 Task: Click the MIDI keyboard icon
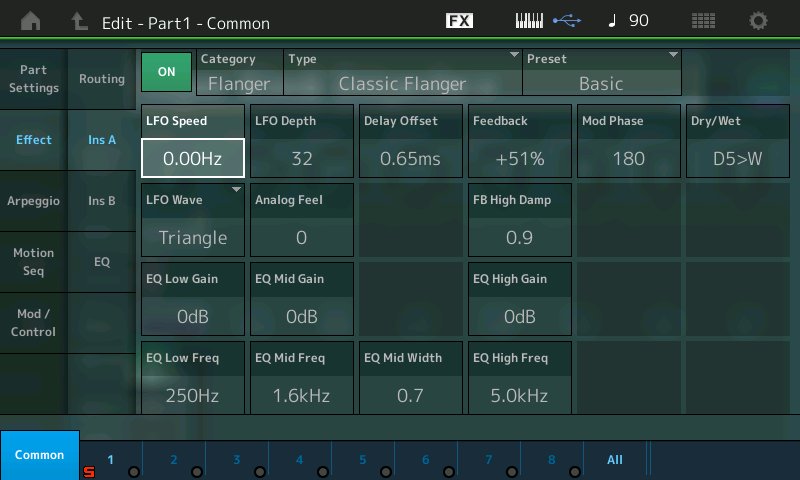(x=533, y=21)
